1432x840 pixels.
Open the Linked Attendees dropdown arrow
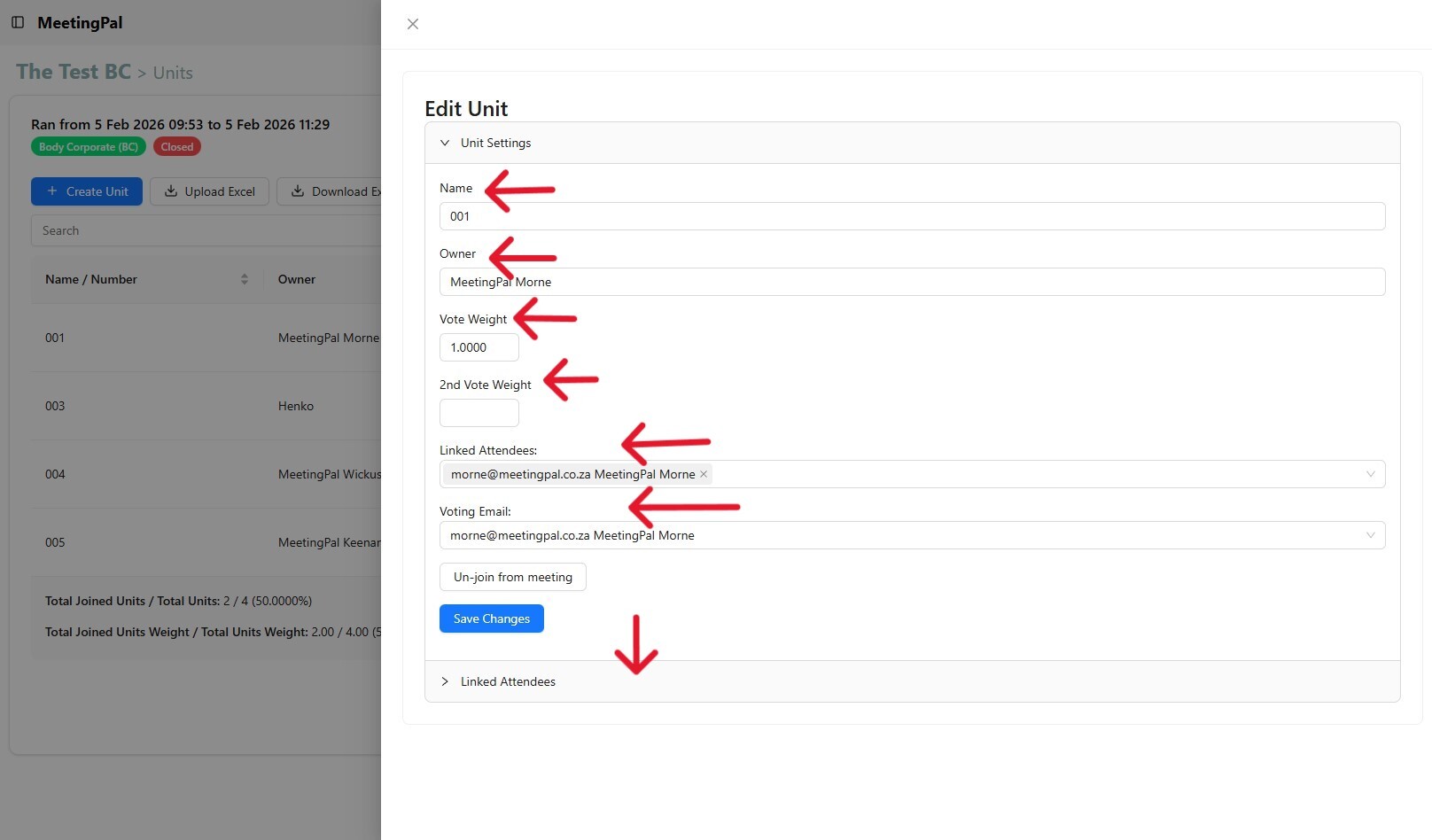point(1370,474)
